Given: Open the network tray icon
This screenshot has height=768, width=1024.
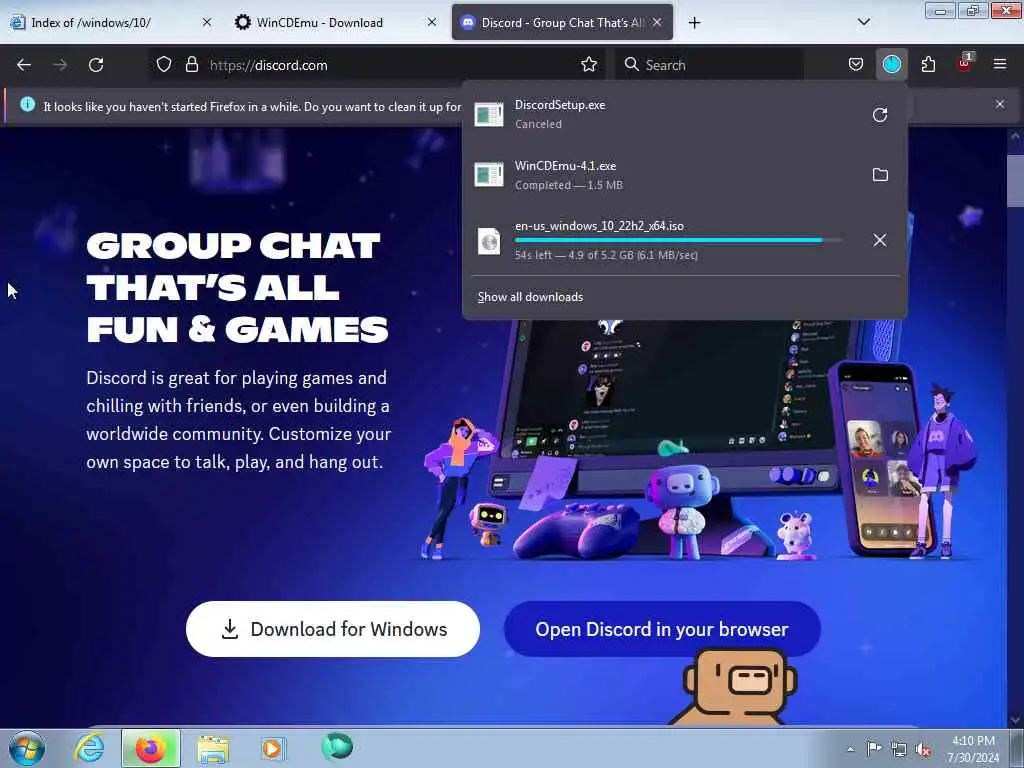Looking at the screenshot, I should [x=899, y=749].
